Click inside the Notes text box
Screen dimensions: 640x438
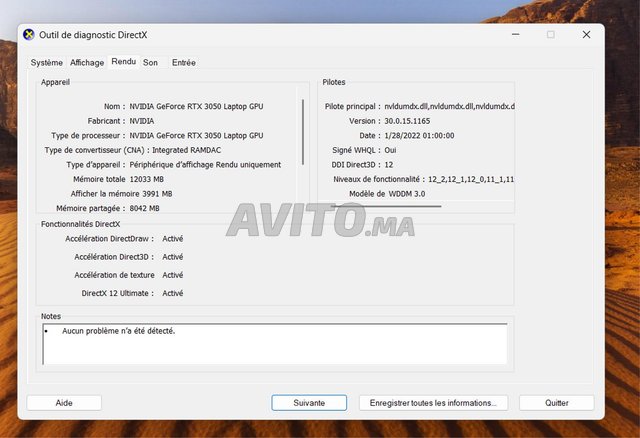pos(275,343)
